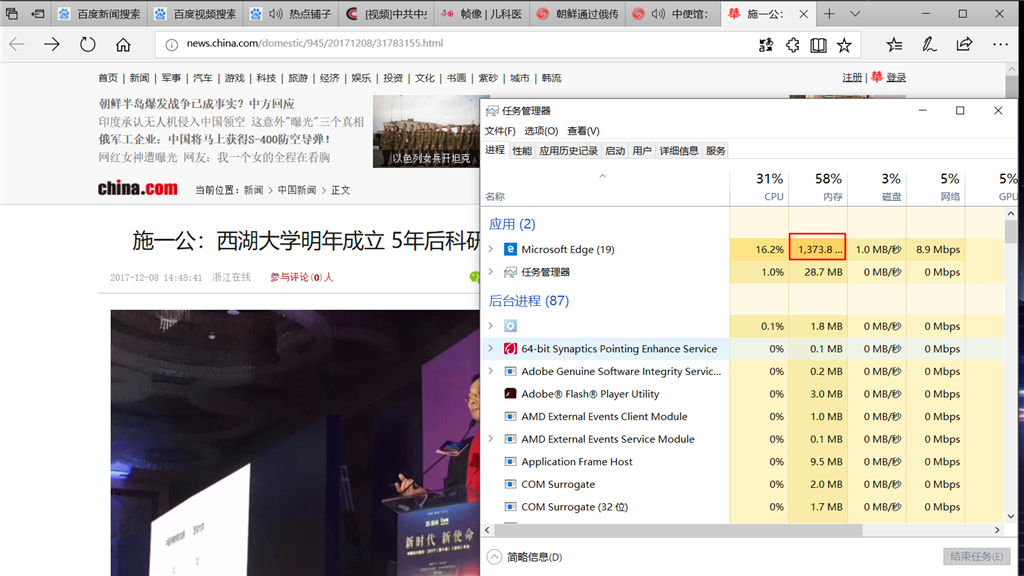Screen dimensions: 1024x576
Task: Add page to favorites with star icon
Action: pos(844,44)
